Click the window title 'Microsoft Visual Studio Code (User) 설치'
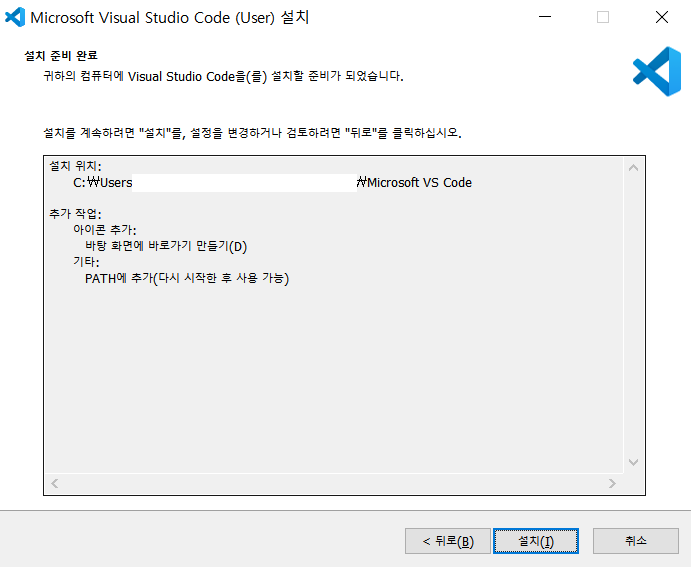 click(170, 18)
